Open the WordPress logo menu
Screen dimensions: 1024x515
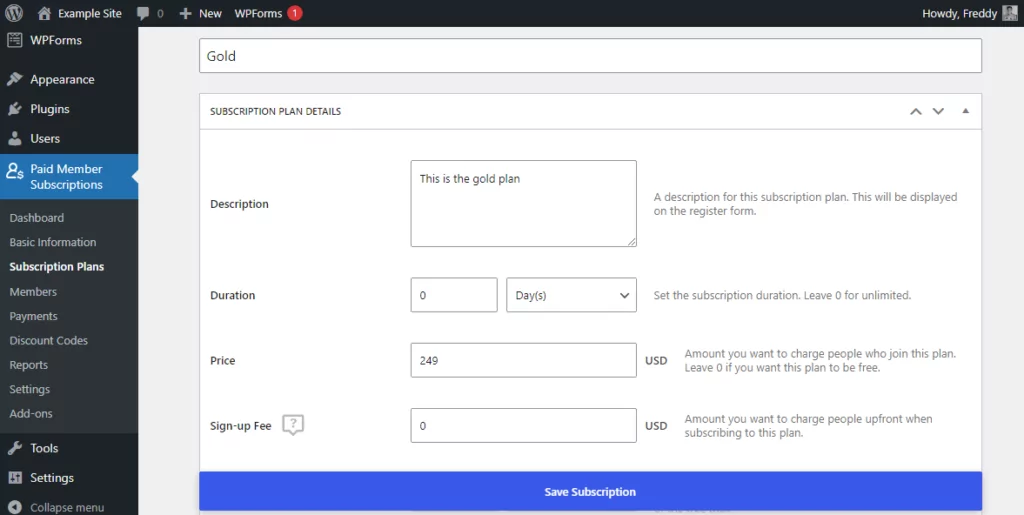point(14,13)
